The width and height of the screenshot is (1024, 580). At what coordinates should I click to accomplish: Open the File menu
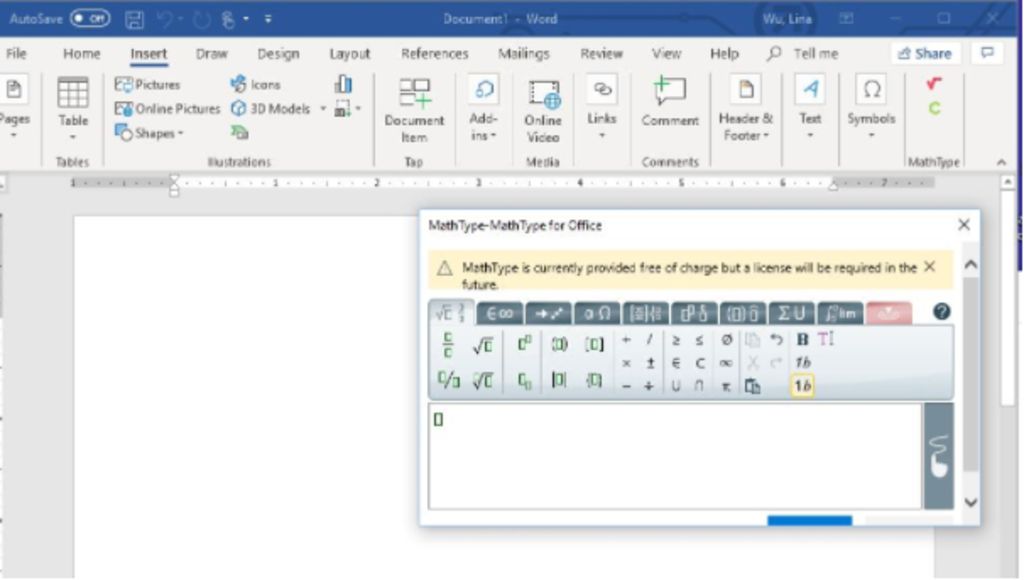coord(16,54)
